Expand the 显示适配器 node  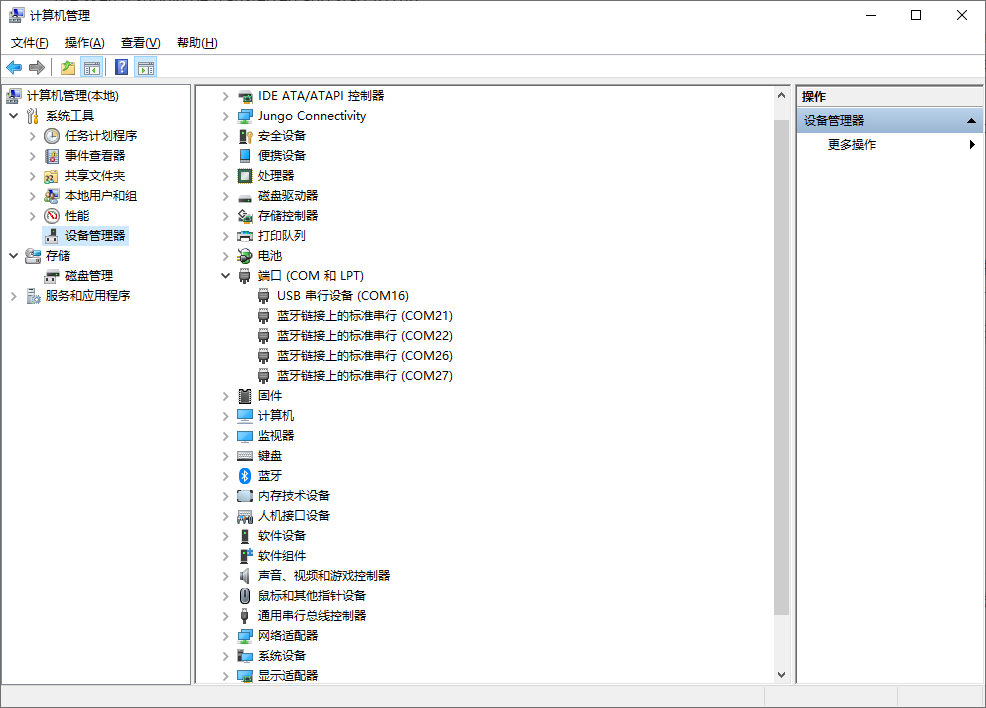(226, 676)
